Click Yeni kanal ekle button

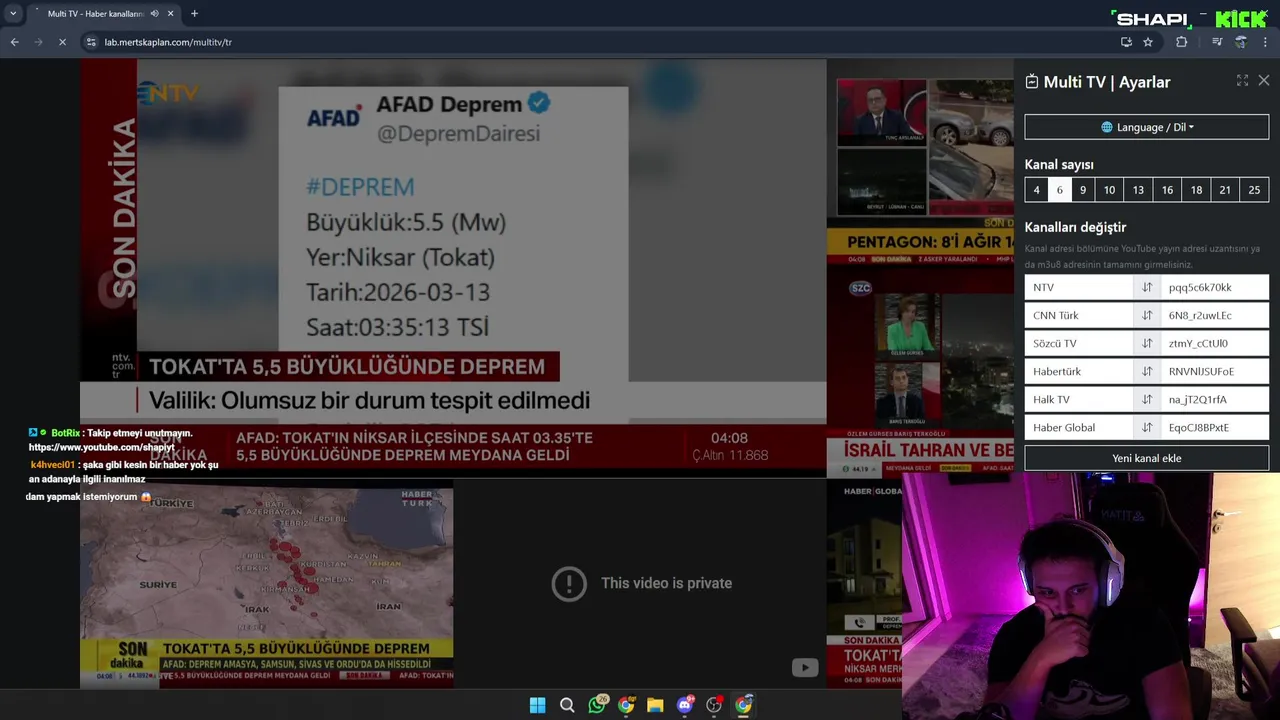tap(1147, 458)
